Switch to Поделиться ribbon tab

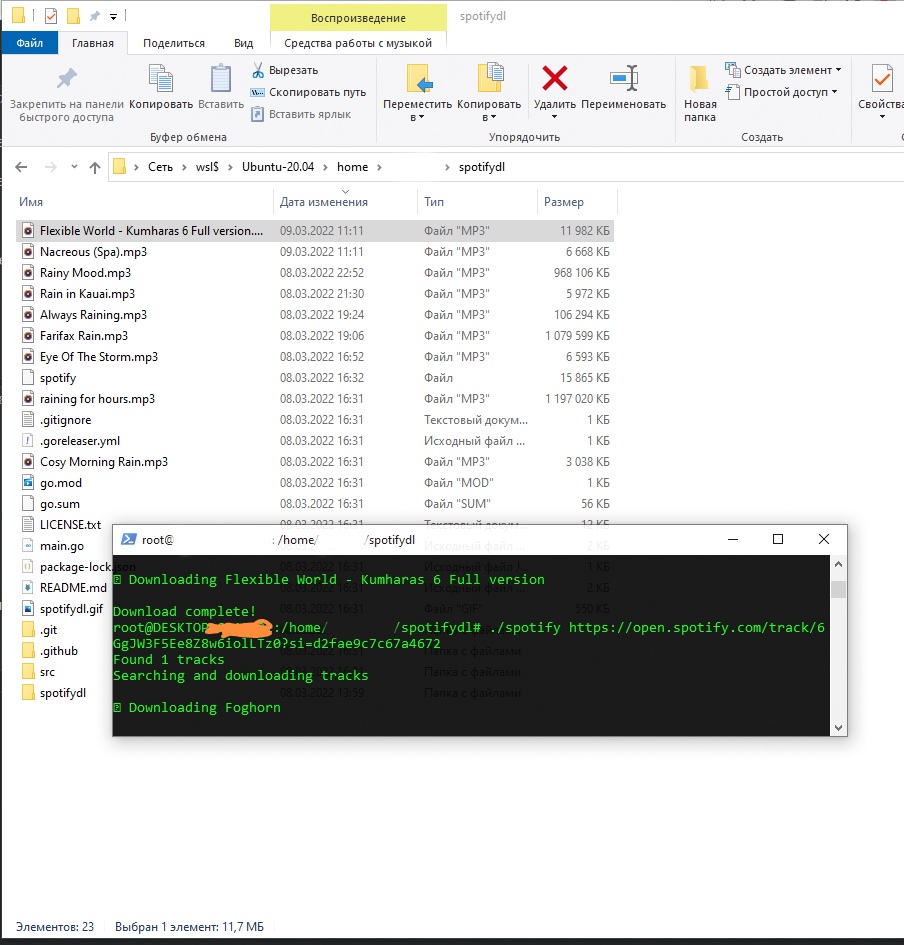coord(174,43)
